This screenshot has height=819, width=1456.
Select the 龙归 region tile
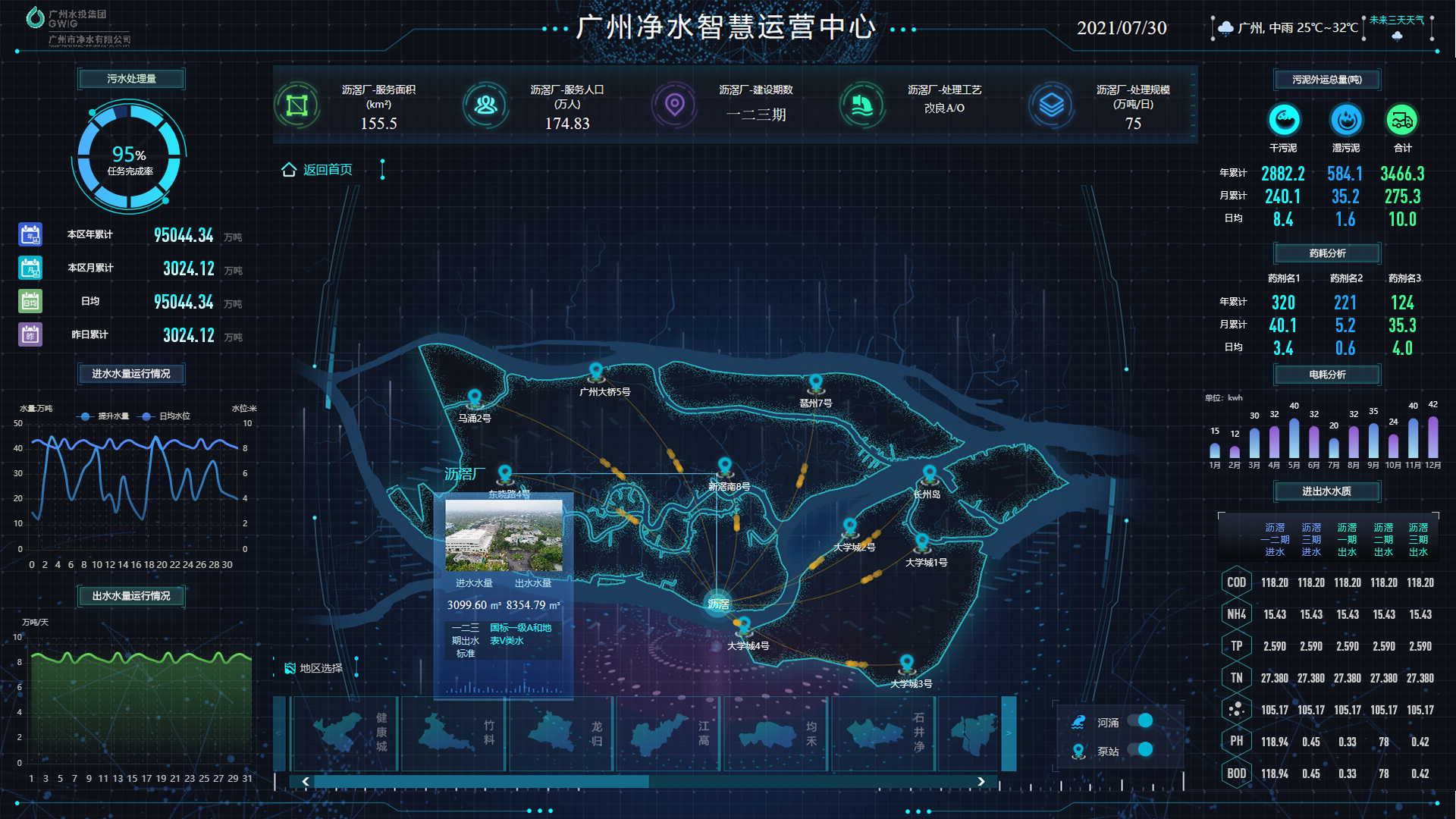coord(561,733)
